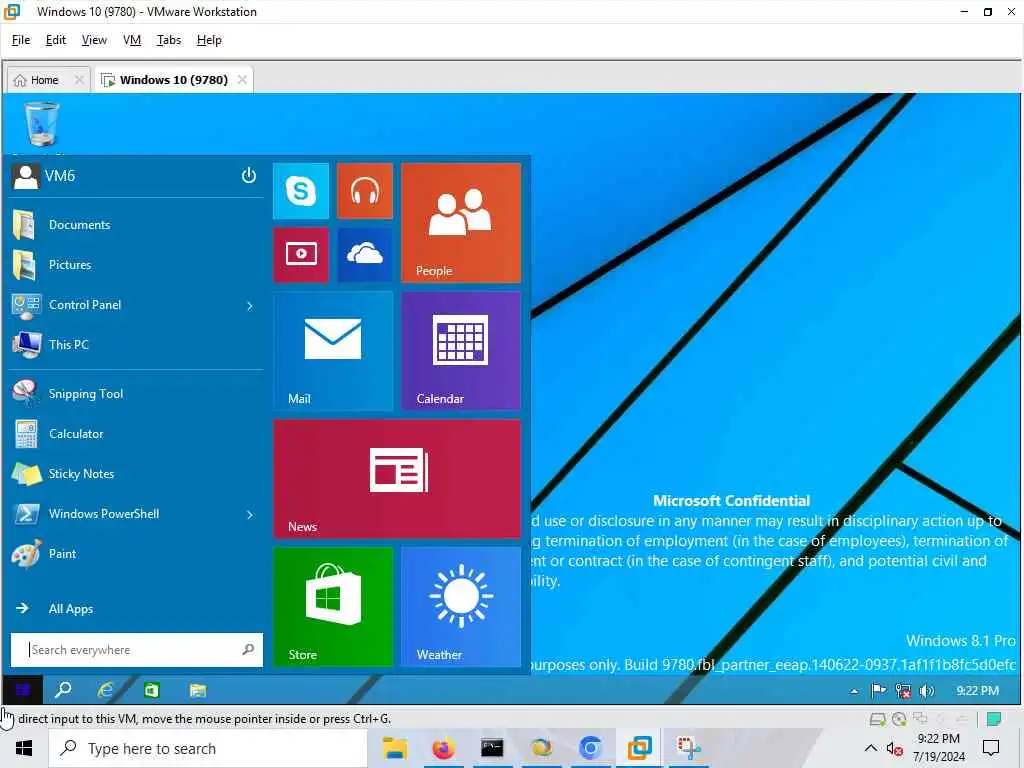Click the network icon in guest tray
This screenshot has width=1024, height=768.
coord(903,690)
